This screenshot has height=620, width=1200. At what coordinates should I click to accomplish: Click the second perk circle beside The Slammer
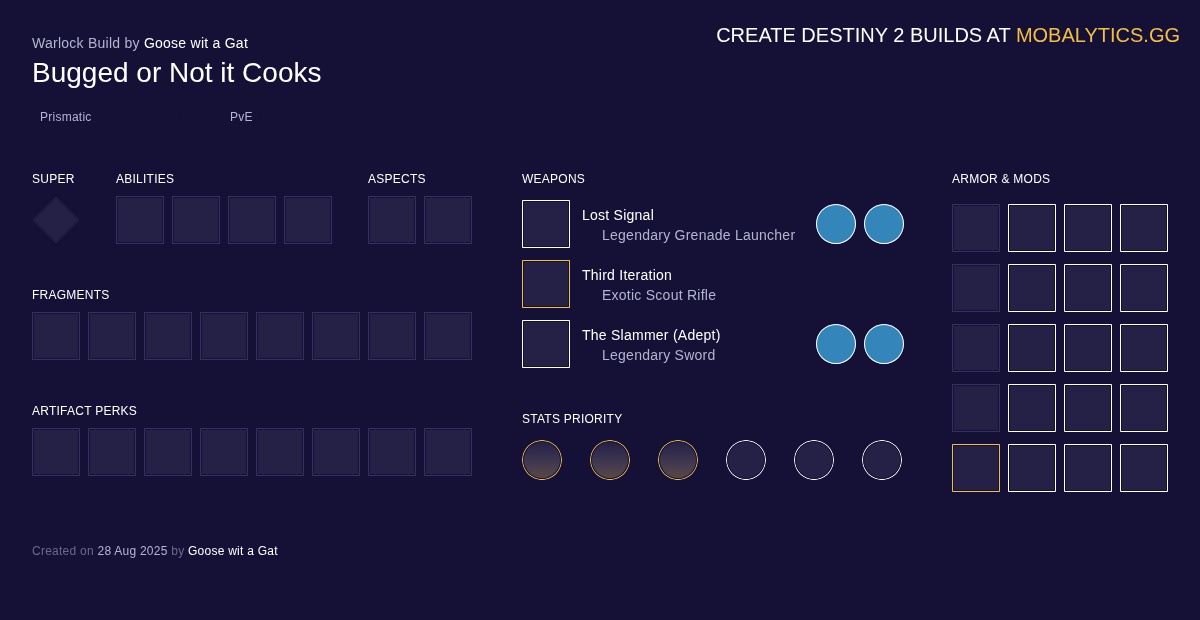[x=884, y=344]
